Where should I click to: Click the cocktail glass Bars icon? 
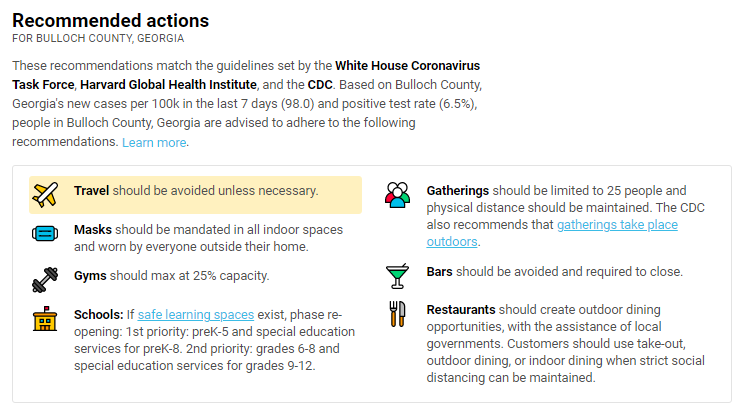coord(397,276)
